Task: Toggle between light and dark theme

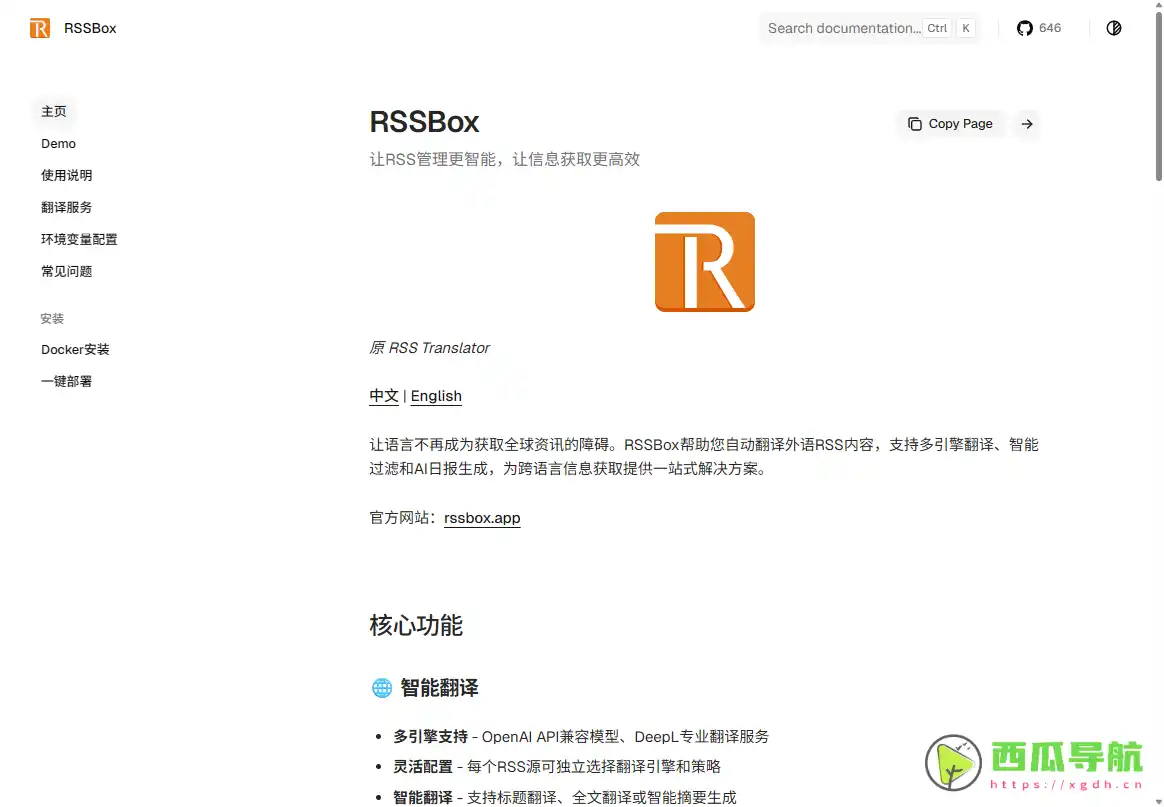Action: [1114, 28]
